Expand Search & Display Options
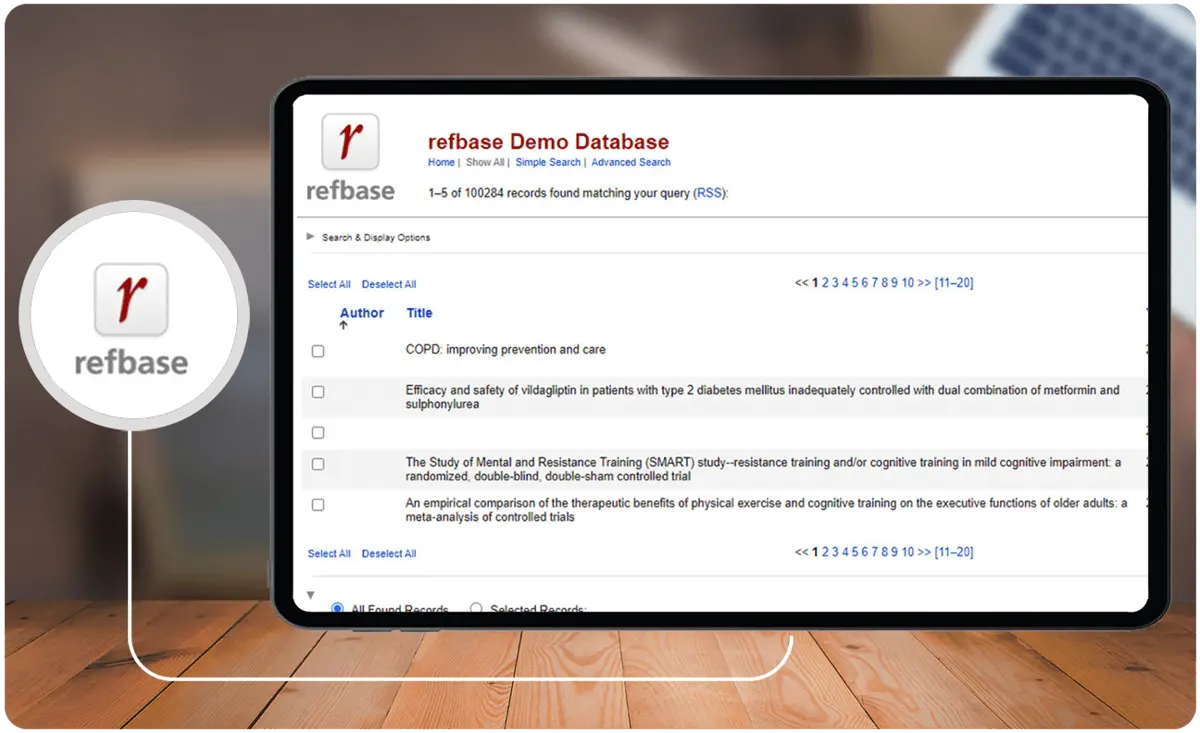This screenshot has height=733, width=1200. click(x=369, y=237)
